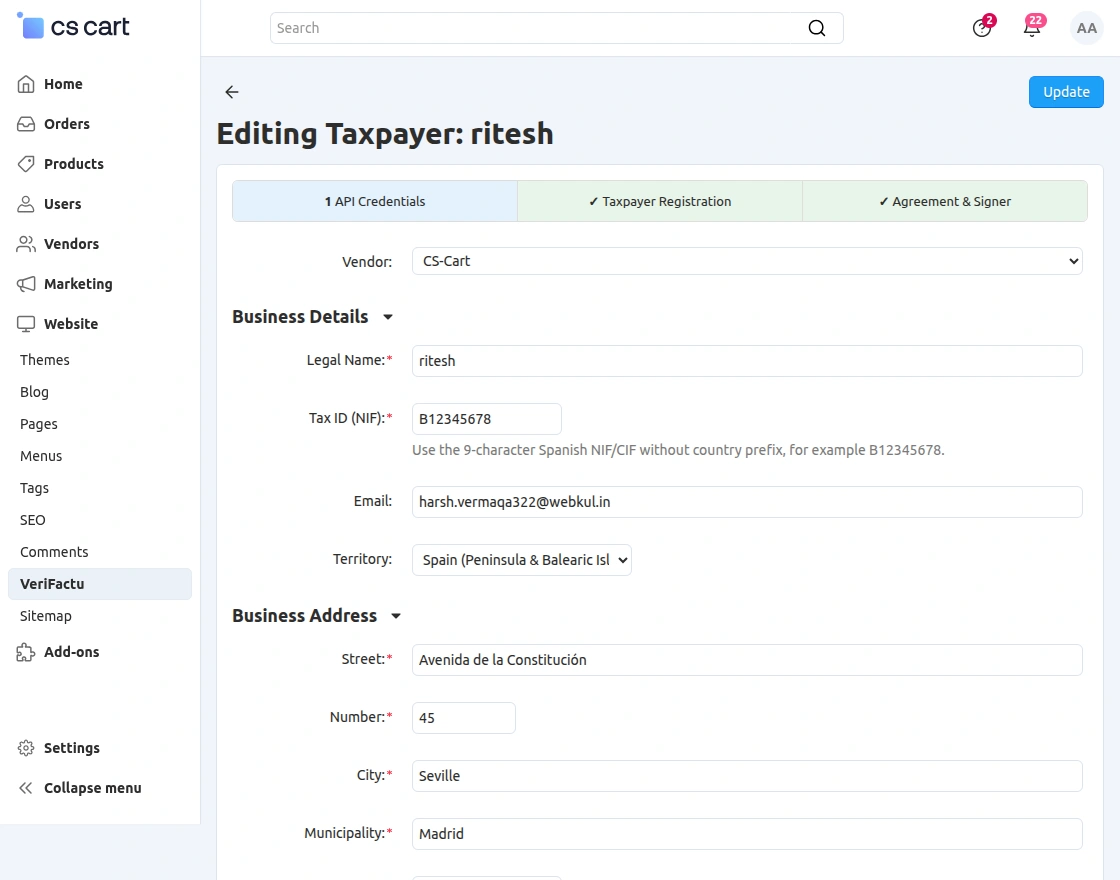Click the Tax ID (NIF) input field
Image resolution: width=1120 pixels, height=880 pixels.
(486, 419)
